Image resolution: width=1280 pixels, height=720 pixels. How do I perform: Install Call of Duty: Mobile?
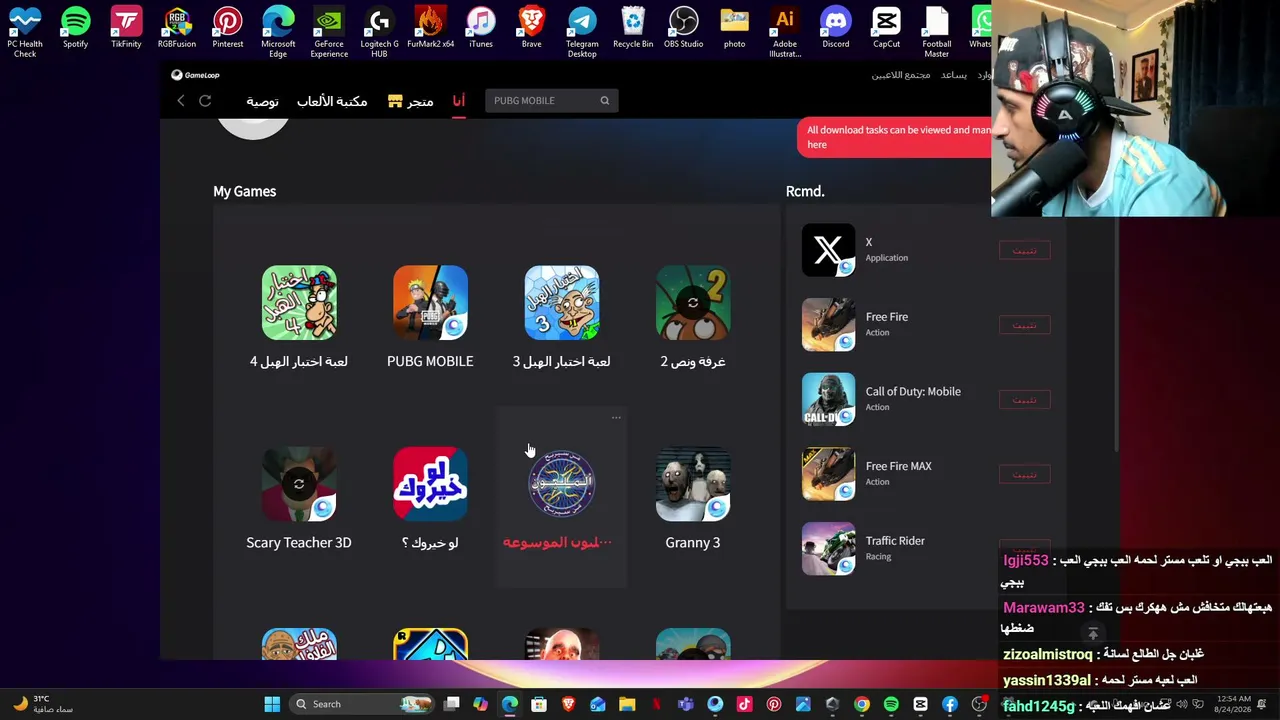1025,400
